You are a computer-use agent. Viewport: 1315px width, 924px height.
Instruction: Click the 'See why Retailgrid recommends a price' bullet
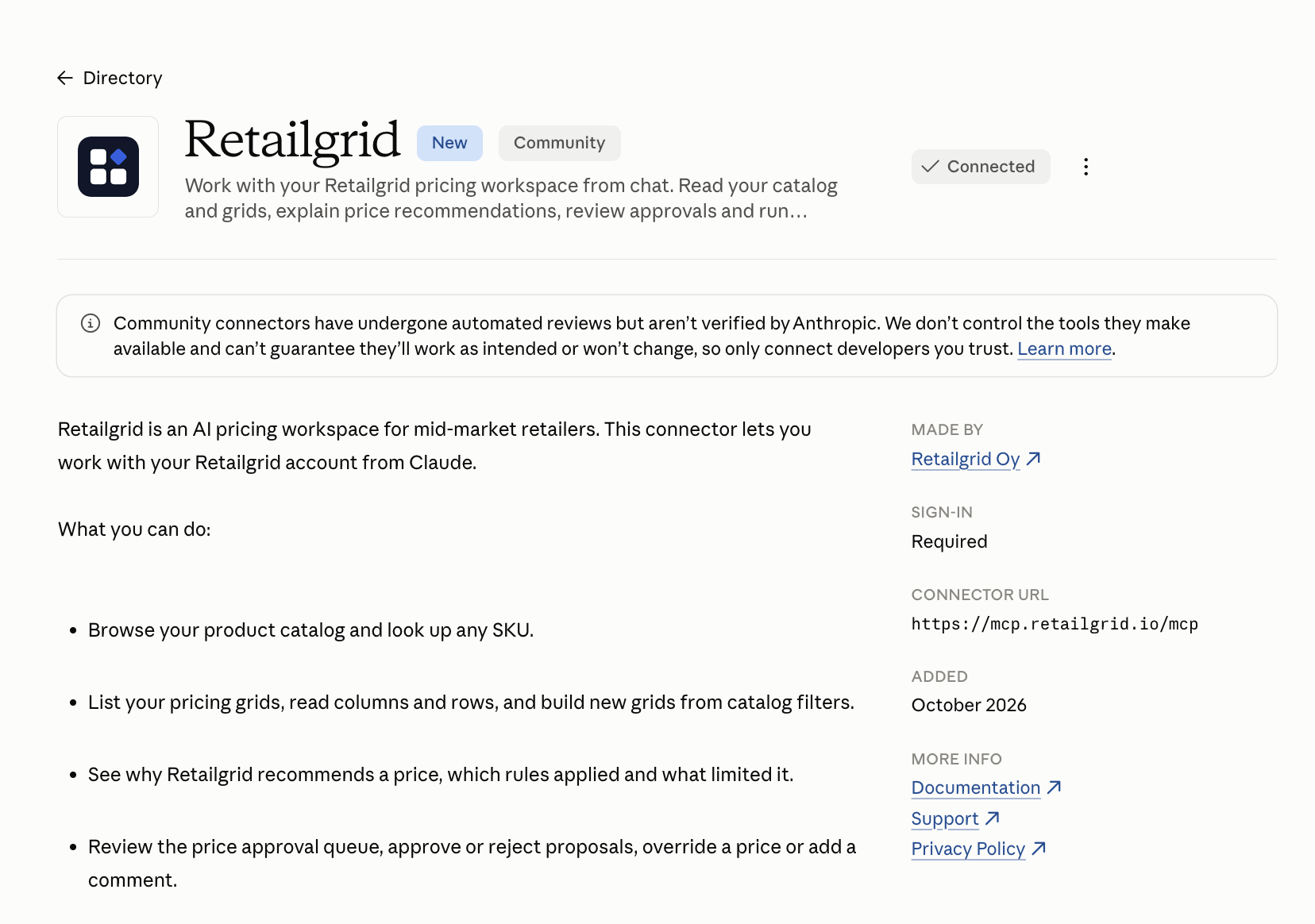point(441,775)
